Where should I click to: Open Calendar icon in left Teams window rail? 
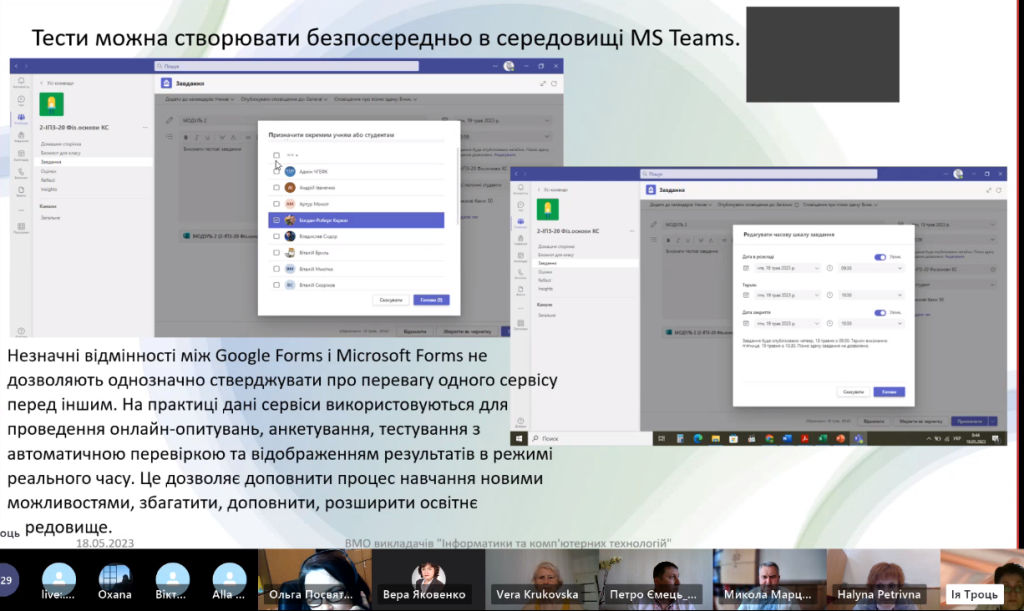pyautogui.click(x=21, y=155)
